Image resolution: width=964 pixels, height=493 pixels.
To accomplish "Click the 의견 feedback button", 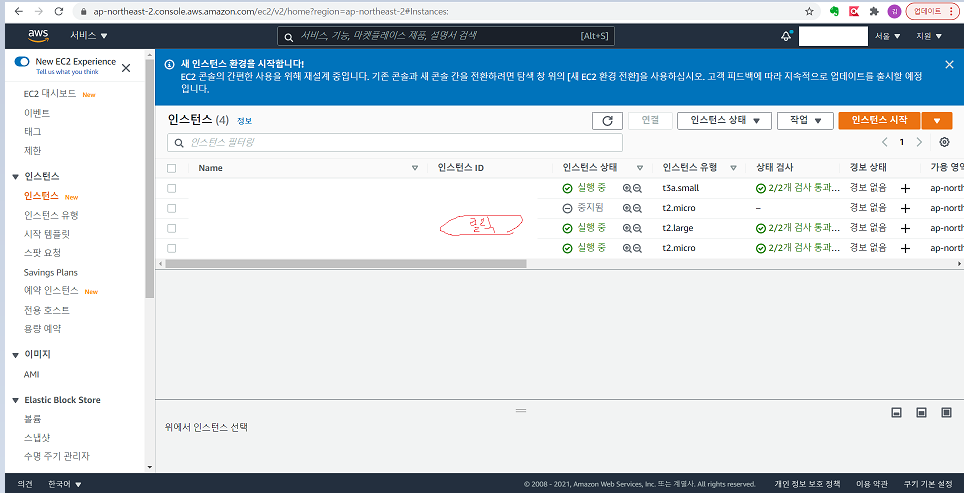I will coord(25,484).
